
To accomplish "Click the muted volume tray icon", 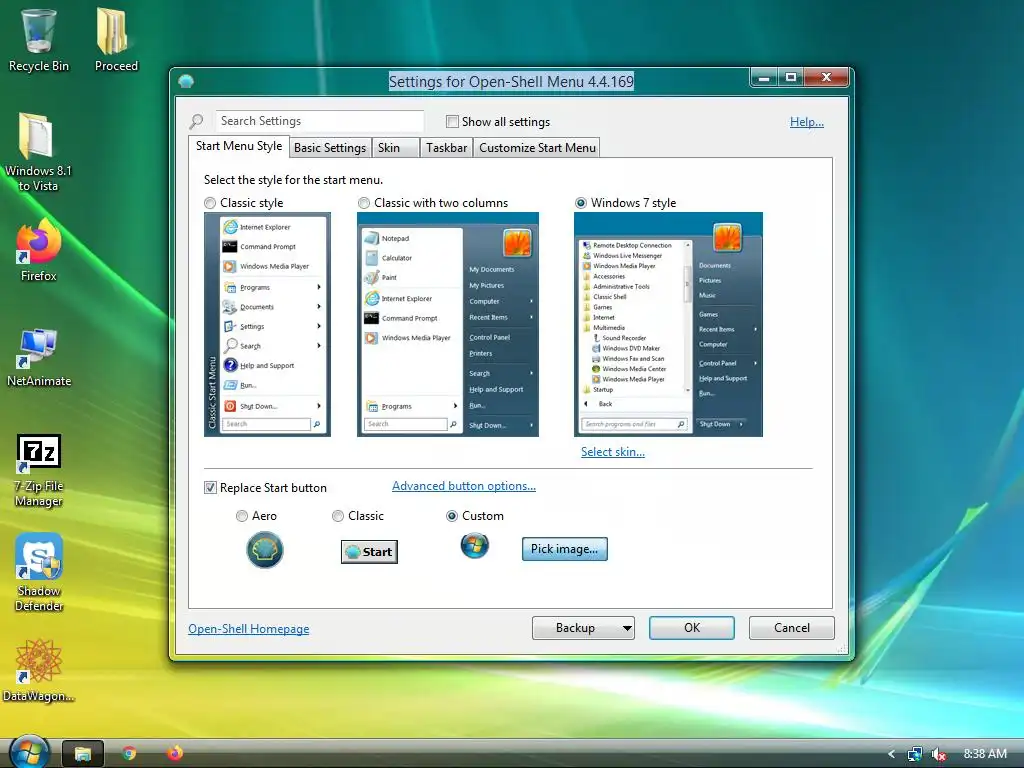I will tap(939, 754).
